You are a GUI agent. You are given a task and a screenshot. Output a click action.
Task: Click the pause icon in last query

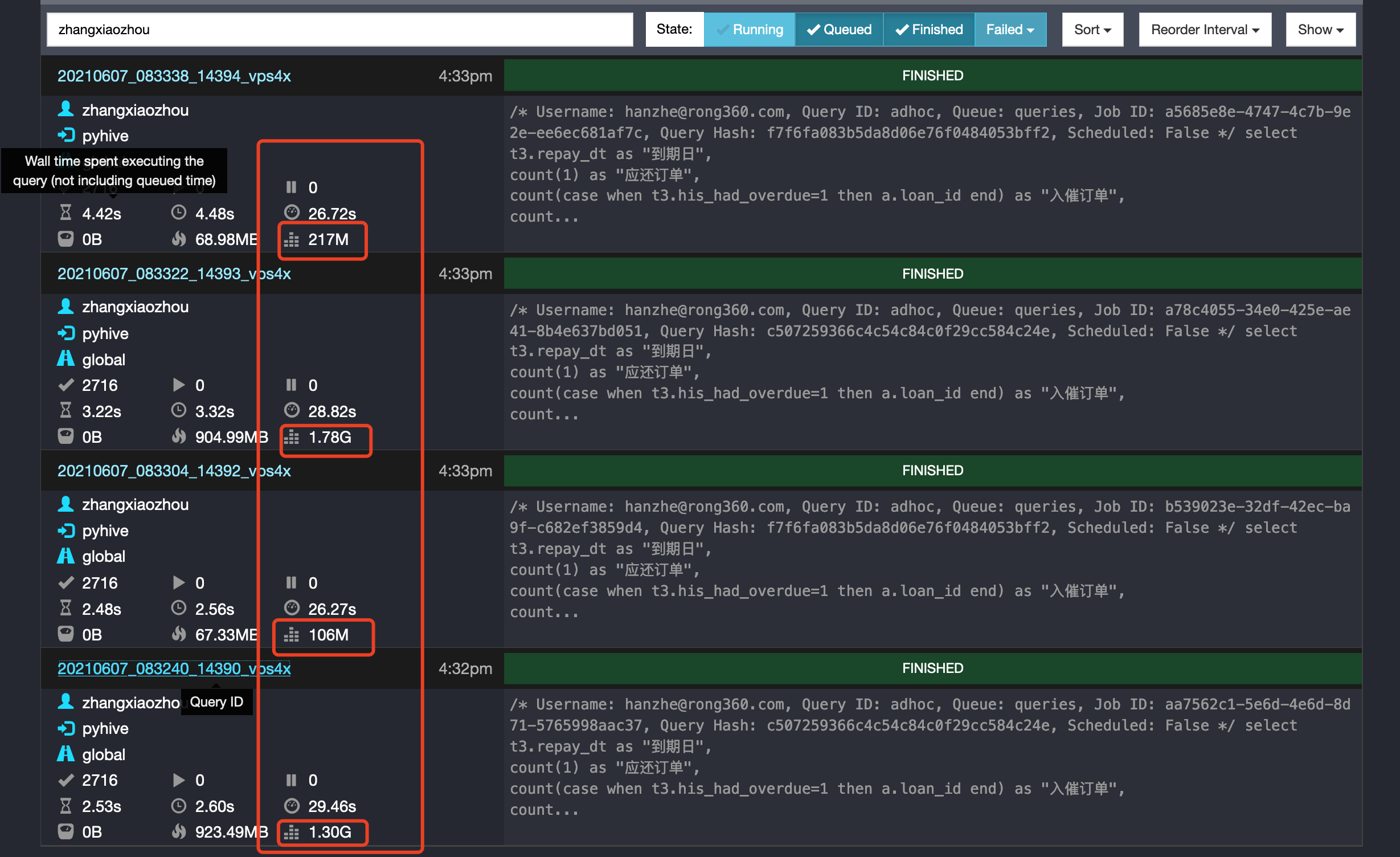[x=291, y=780]
